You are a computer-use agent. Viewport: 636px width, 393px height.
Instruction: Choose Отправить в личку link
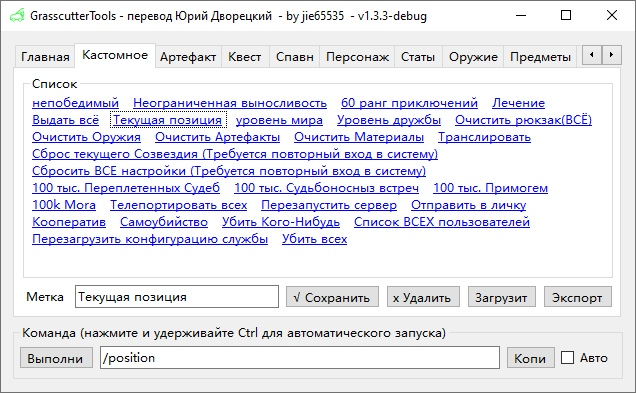468,205
